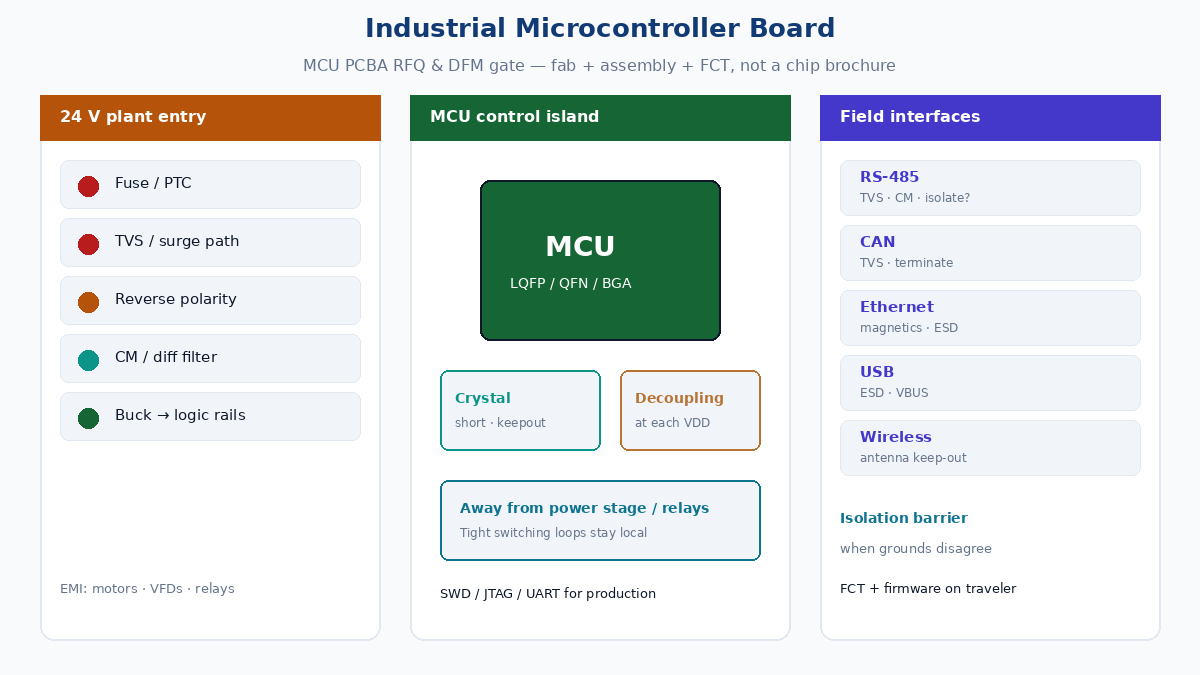Open the Away from power stage / relays card
Viewport: 1200px width, 675px height.
[x=600, y=521]
